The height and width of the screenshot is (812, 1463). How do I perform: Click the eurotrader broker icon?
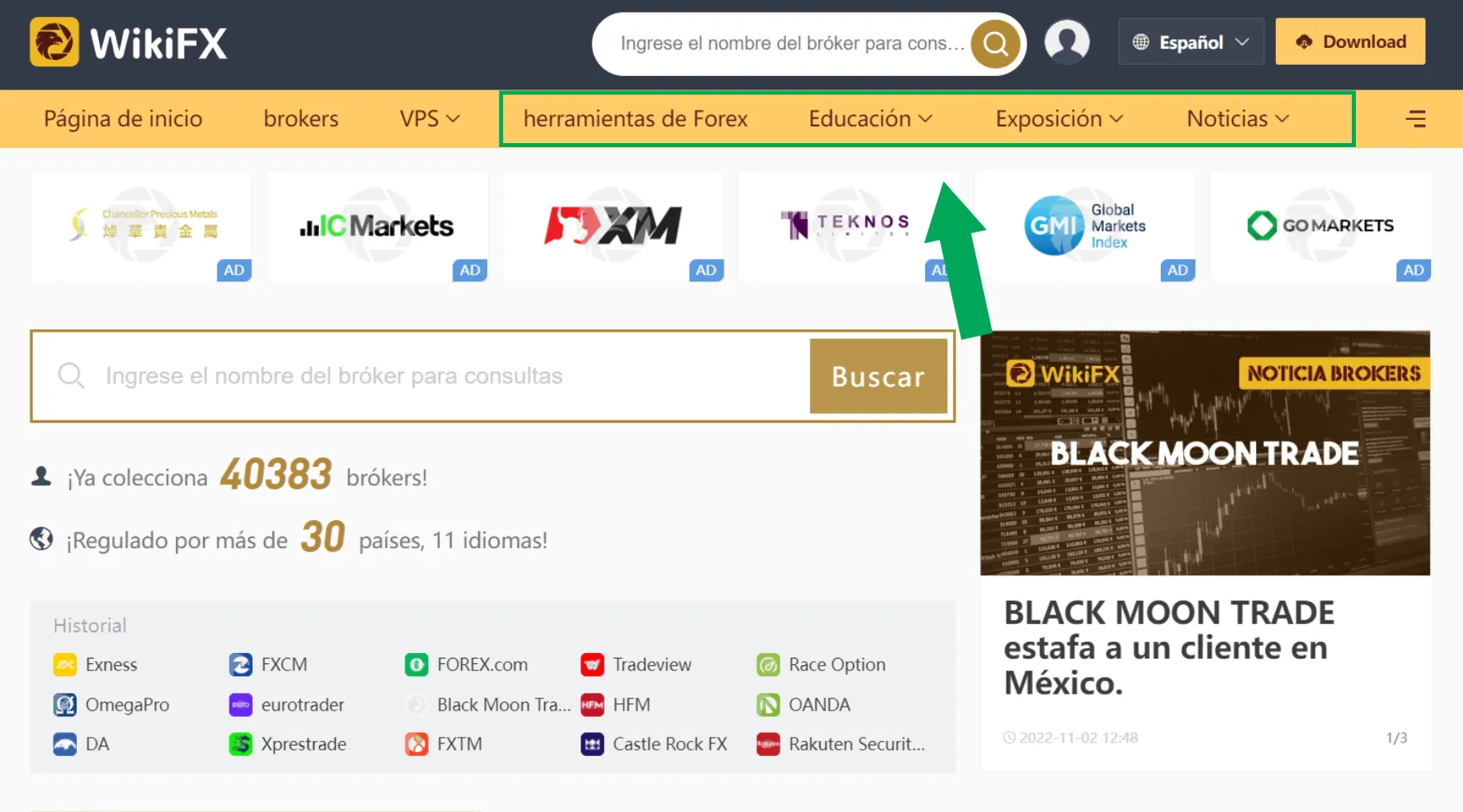[241, 704]
